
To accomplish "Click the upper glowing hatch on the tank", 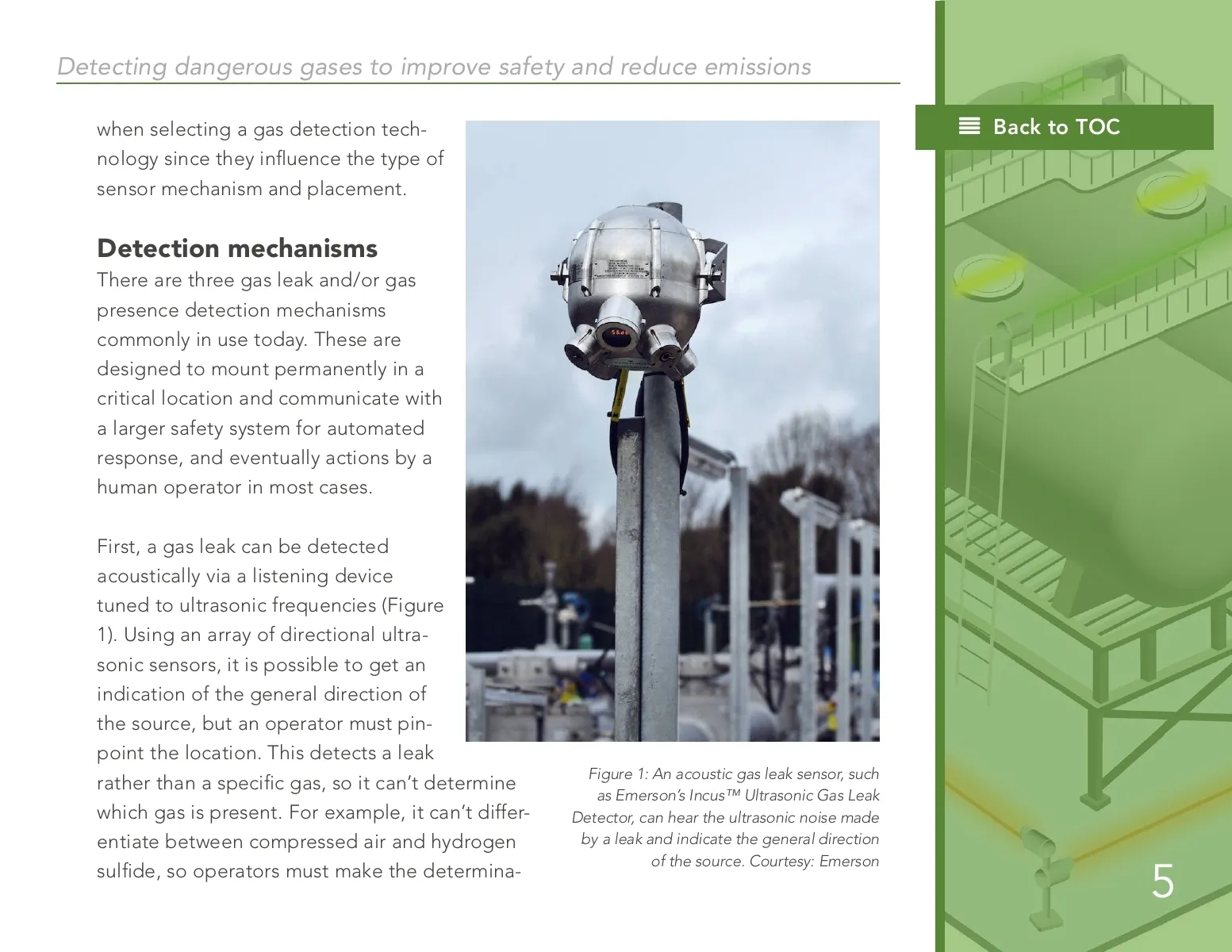I will tap(1172, 193).
